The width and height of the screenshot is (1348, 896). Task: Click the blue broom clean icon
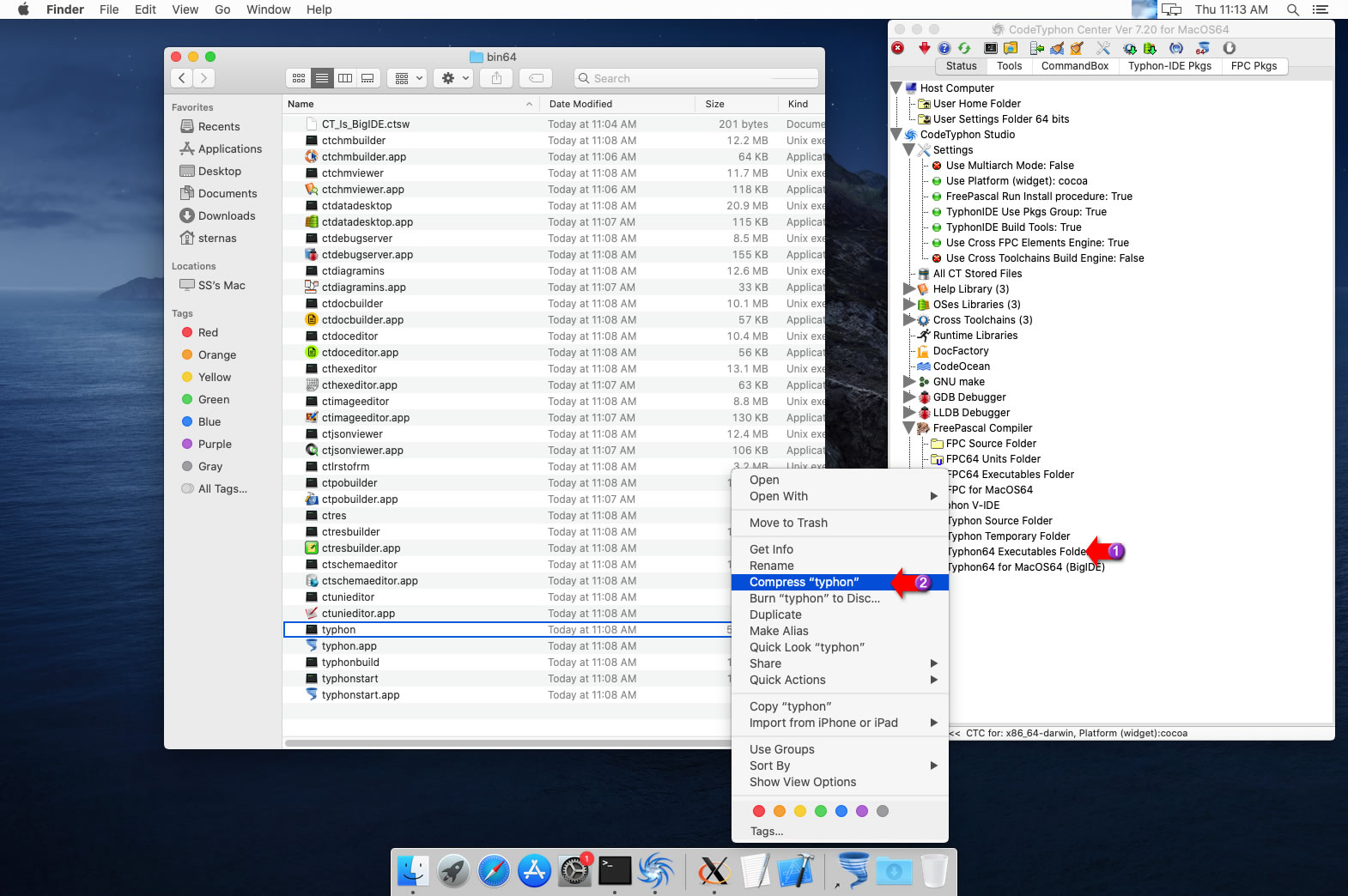click(x=1057, y=48)
